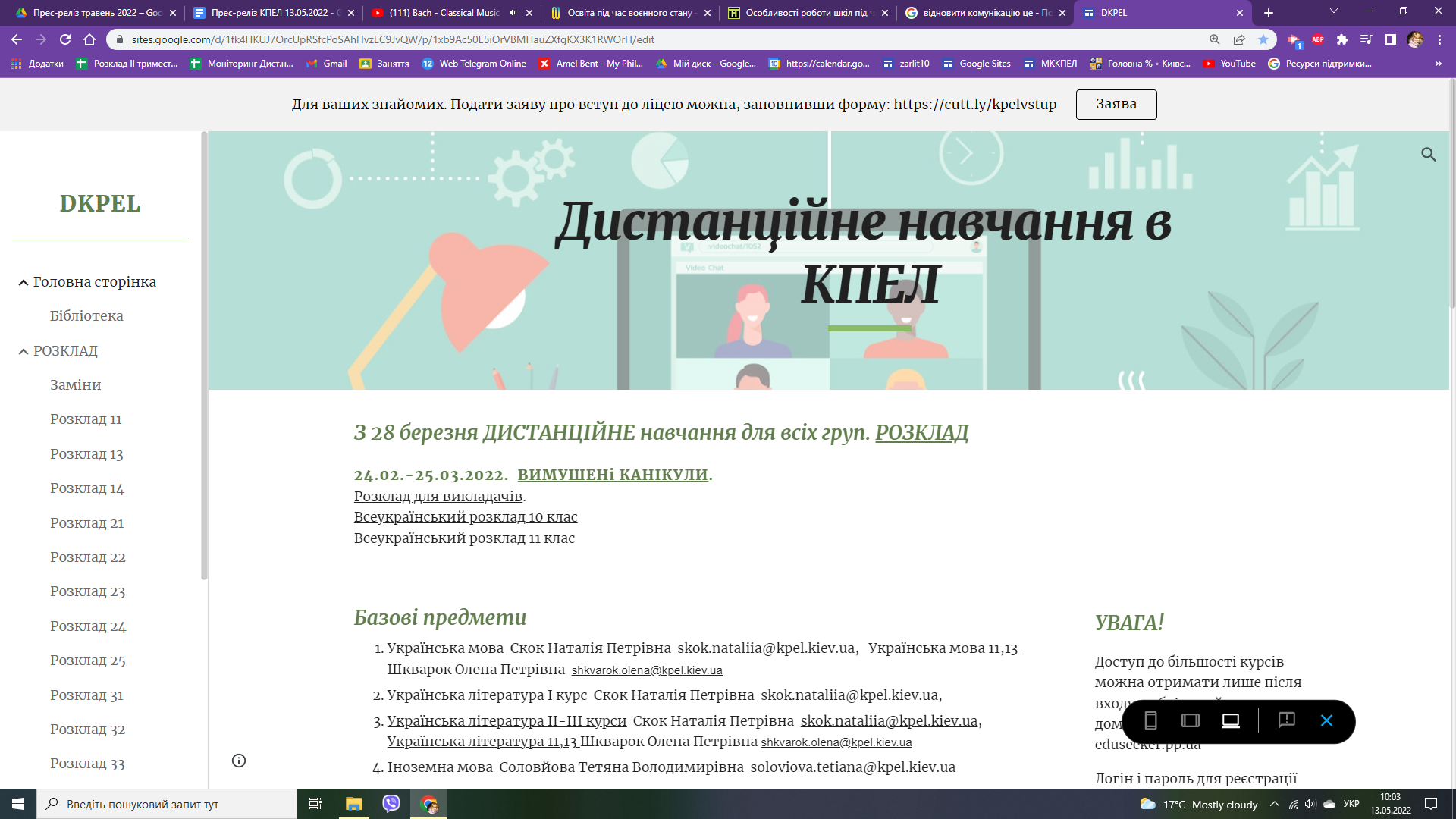Exit the site preview mode

(1326, 720)
